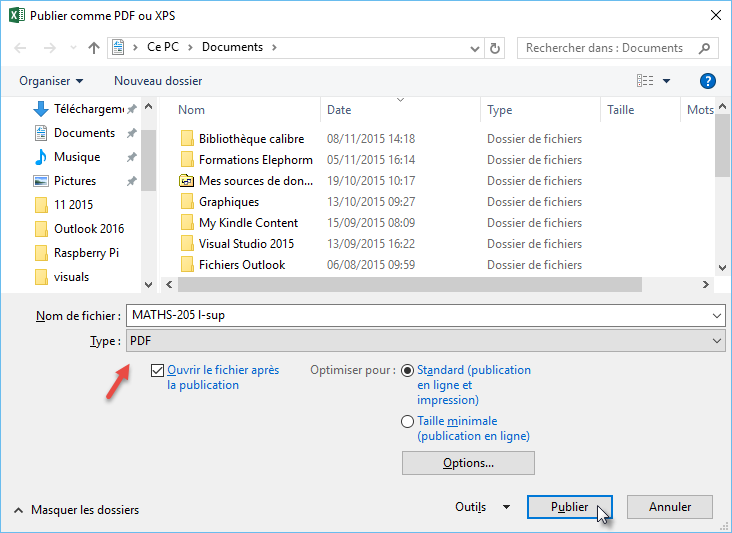Open the Organiser dropdown menu
The image size is (732, 533).
[51, 81]
